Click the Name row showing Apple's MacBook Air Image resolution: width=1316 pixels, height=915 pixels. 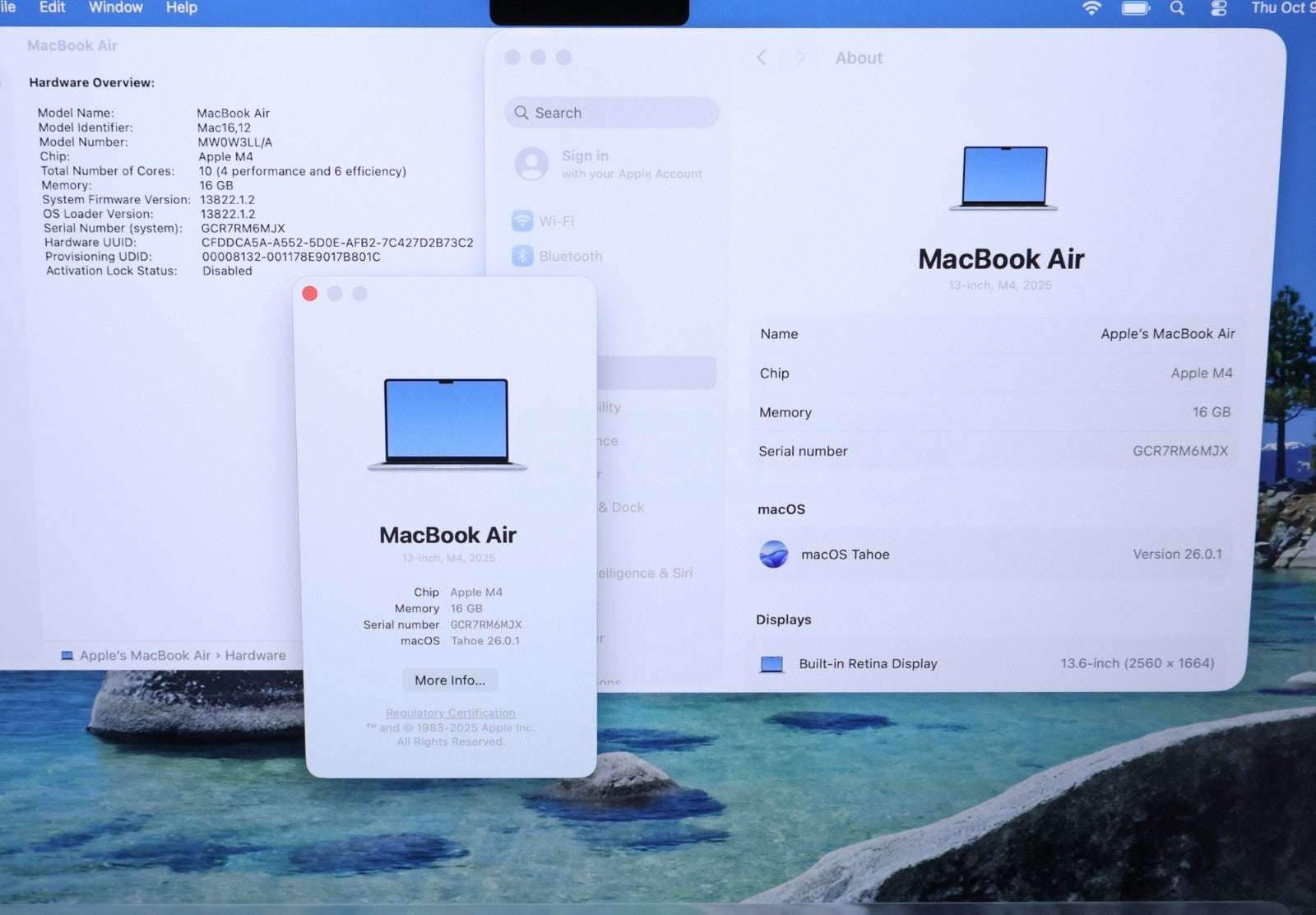(x=996, y=334)
